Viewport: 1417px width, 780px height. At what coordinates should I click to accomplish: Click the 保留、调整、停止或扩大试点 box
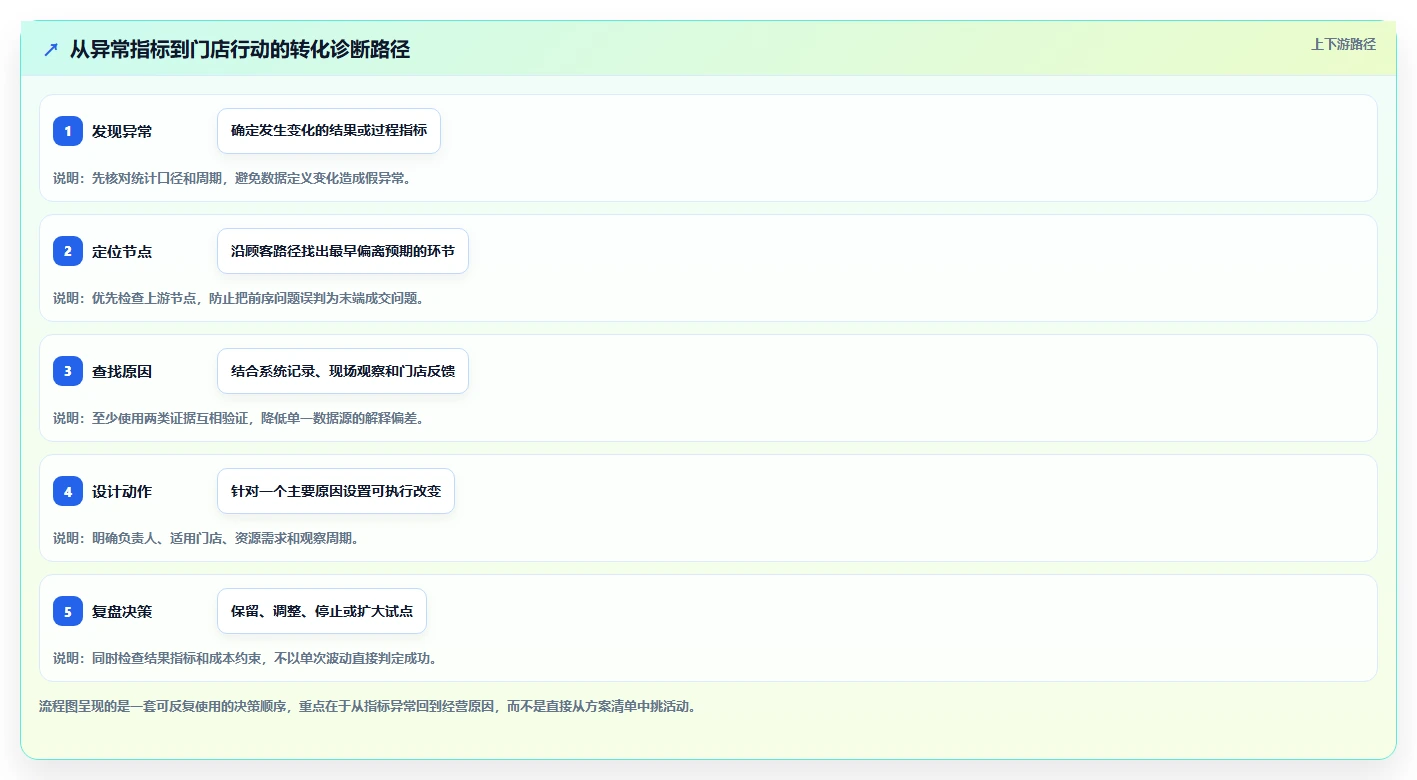click(322, 611)
